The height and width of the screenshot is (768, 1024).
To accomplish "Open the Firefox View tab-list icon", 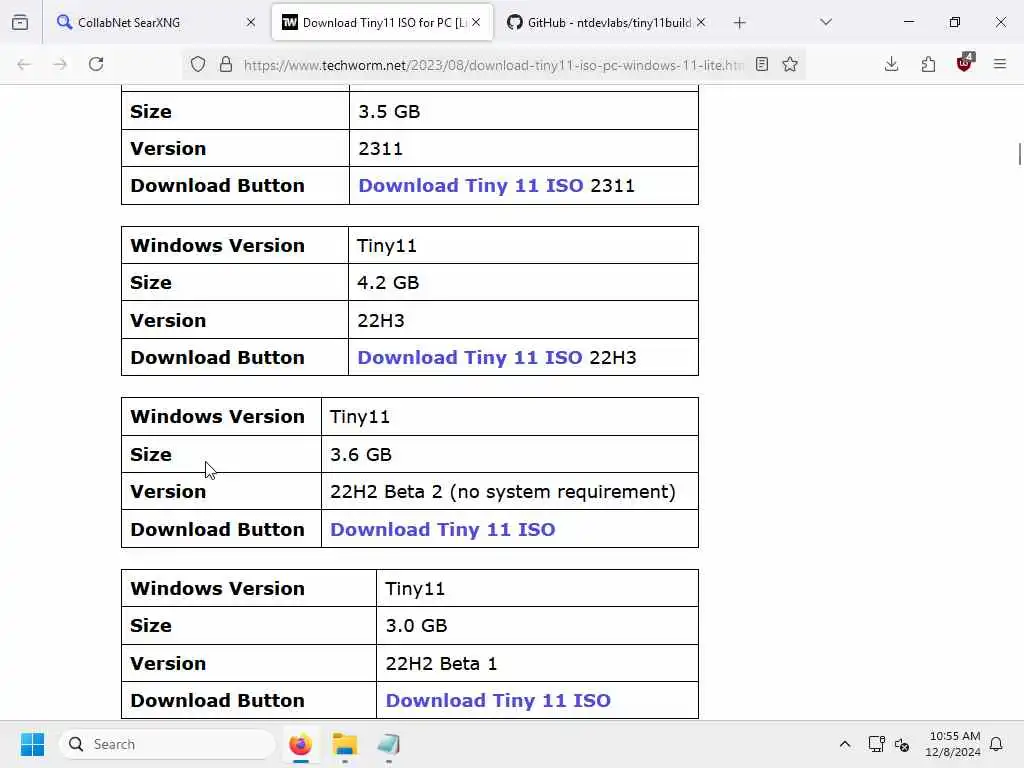I will coord(20,22).
